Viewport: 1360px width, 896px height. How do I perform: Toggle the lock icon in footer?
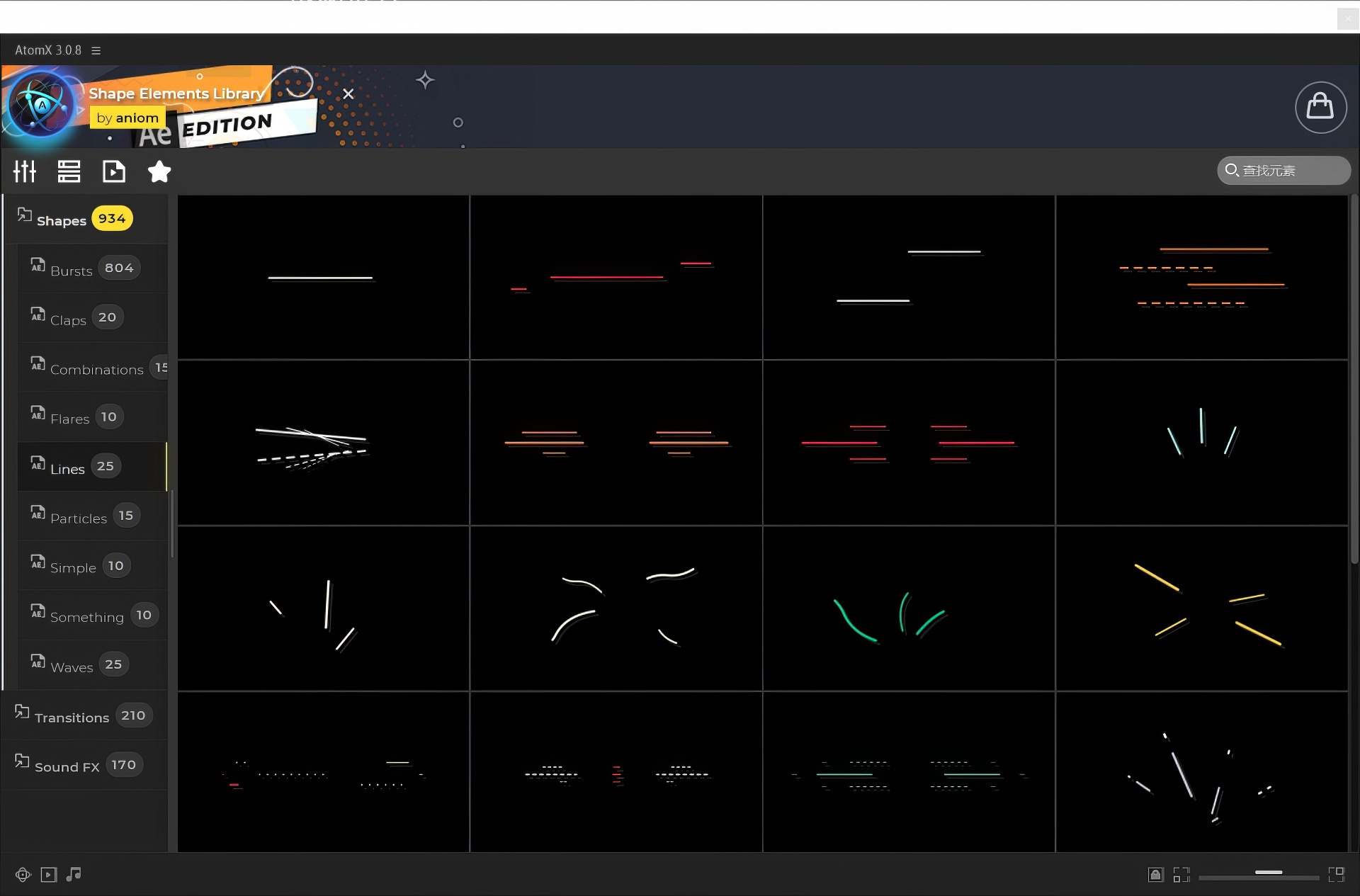[x=1155, y=875]
